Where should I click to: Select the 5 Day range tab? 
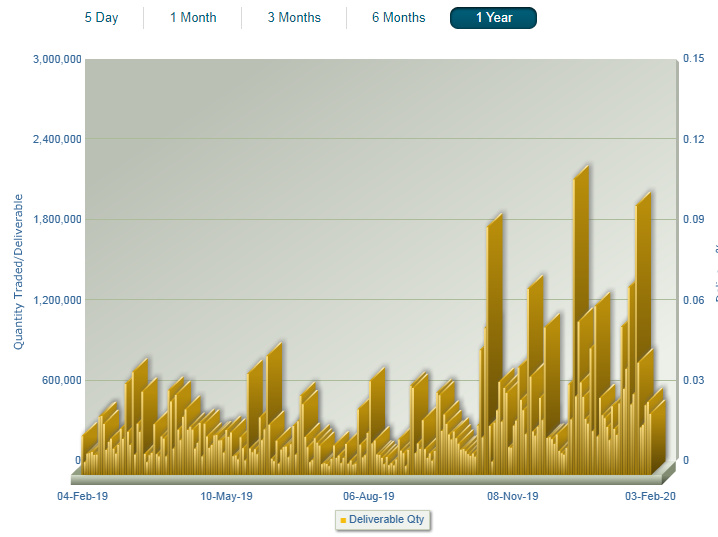point(101,18)
